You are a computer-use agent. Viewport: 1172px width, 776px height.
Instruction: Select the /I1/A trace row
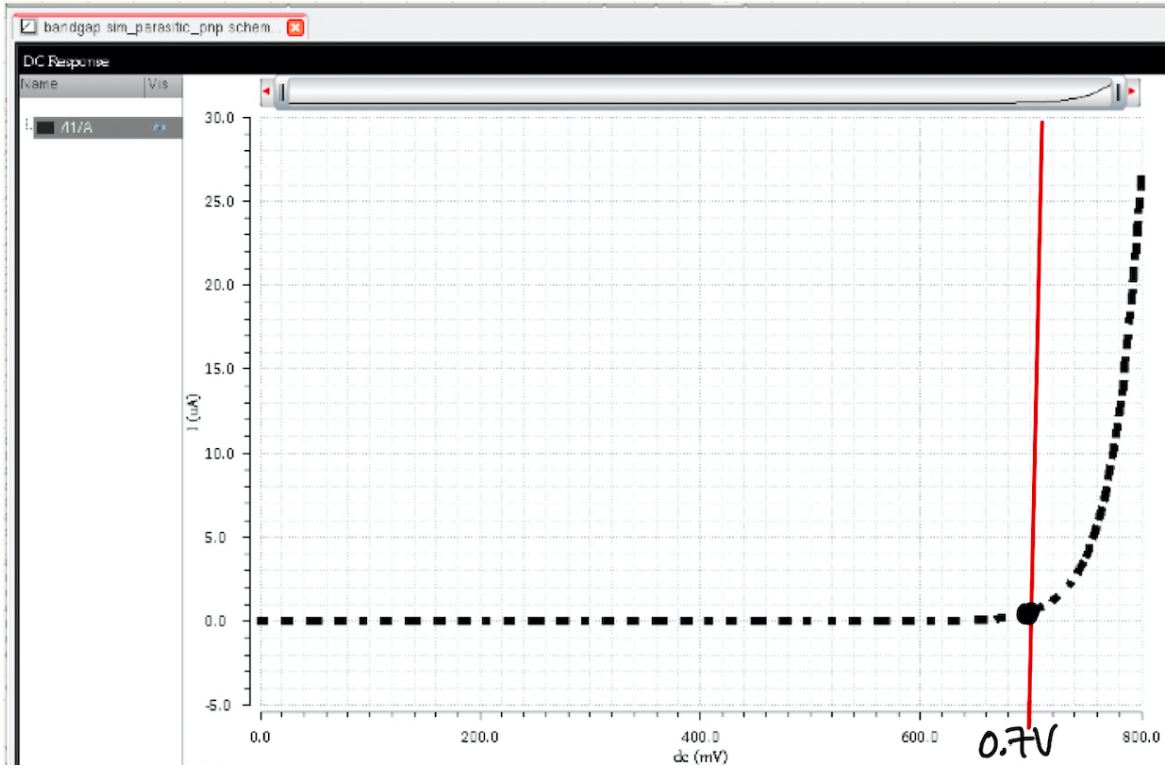click(108, 128)
